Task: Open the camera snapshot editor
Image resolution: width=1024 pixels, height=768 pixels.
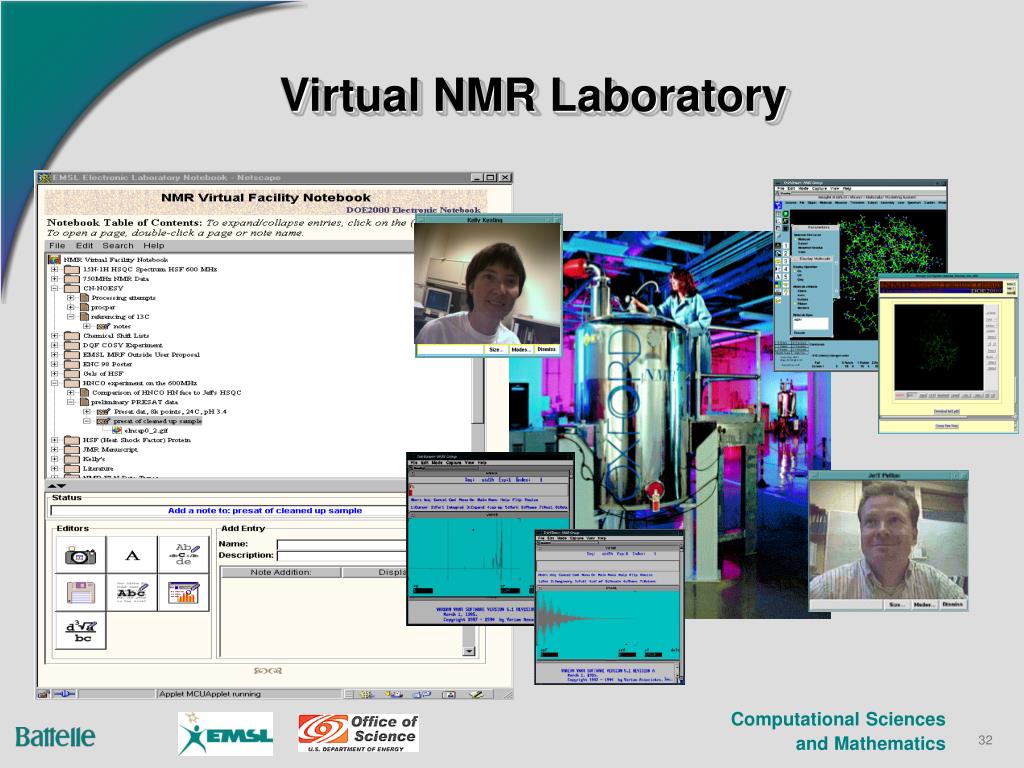Action: pos(80,555)
